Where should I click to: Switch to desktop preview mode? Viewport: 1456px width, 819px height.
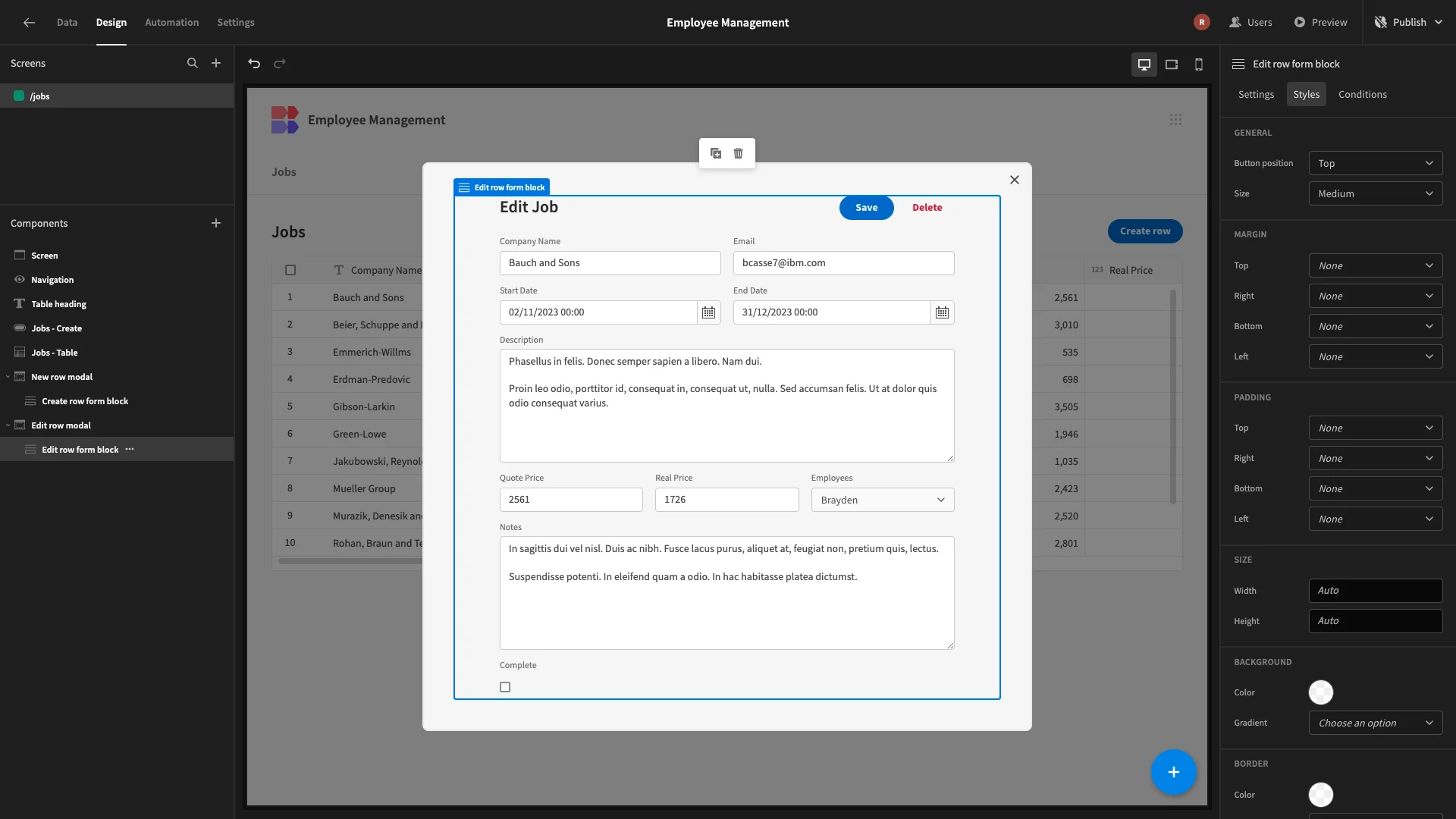[1144, 64]
